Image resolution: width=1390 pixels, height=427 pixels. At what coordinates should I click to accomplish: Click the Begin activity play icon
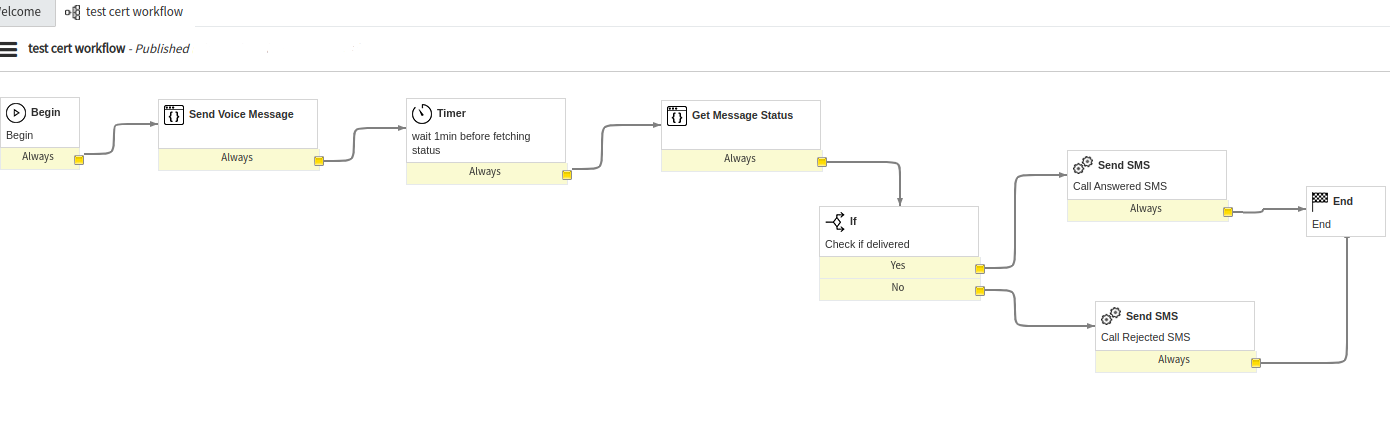click(16, 113)
